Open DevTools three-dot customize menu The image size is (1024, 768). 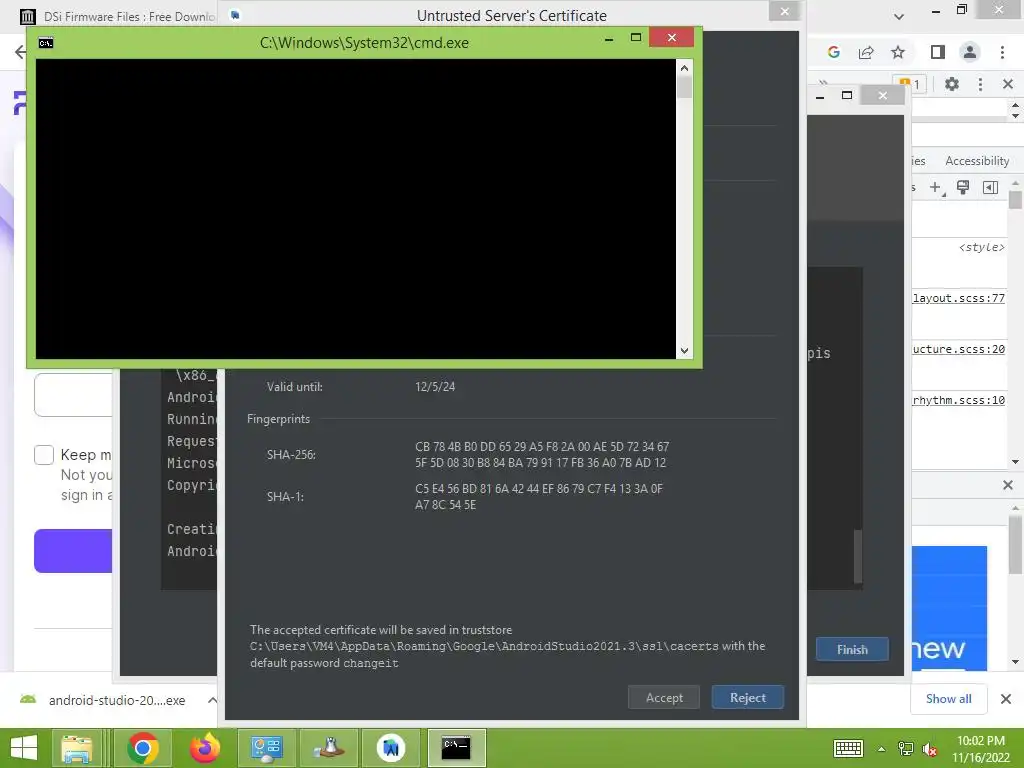[x=980, y=84]
